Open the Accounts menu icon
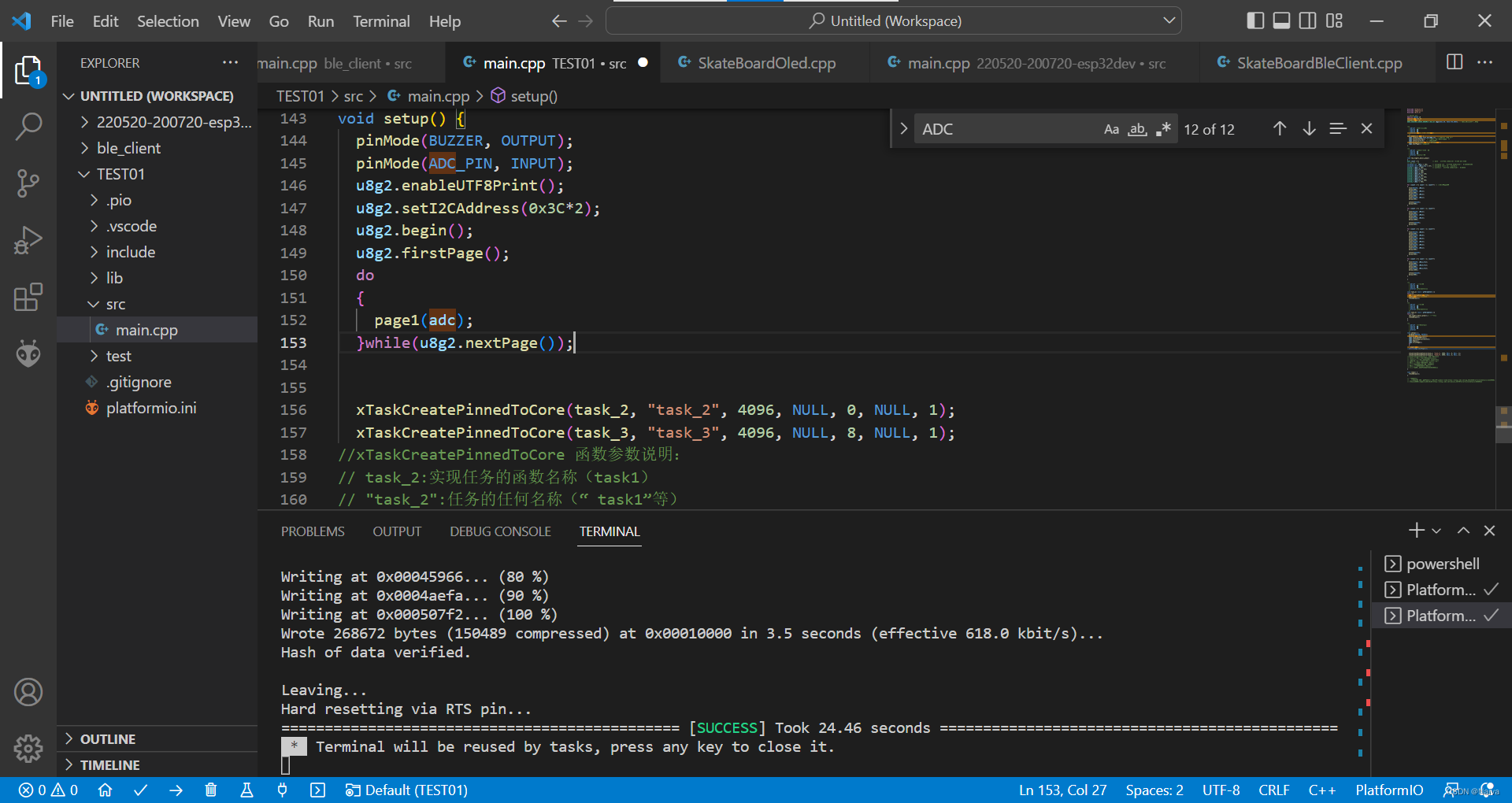Viewport: 1512px width, 803px height. (28, 692)
